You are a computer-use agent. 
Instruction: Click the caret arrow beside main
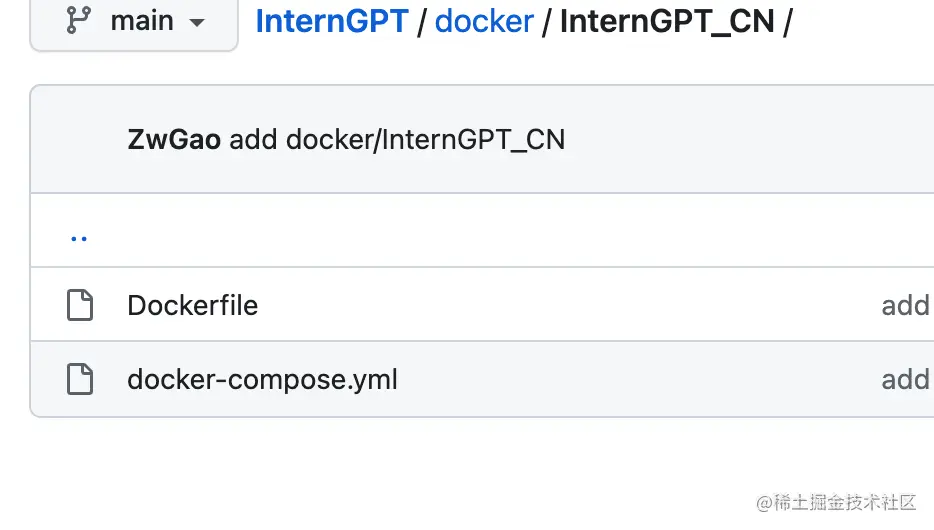coord(198,22)
